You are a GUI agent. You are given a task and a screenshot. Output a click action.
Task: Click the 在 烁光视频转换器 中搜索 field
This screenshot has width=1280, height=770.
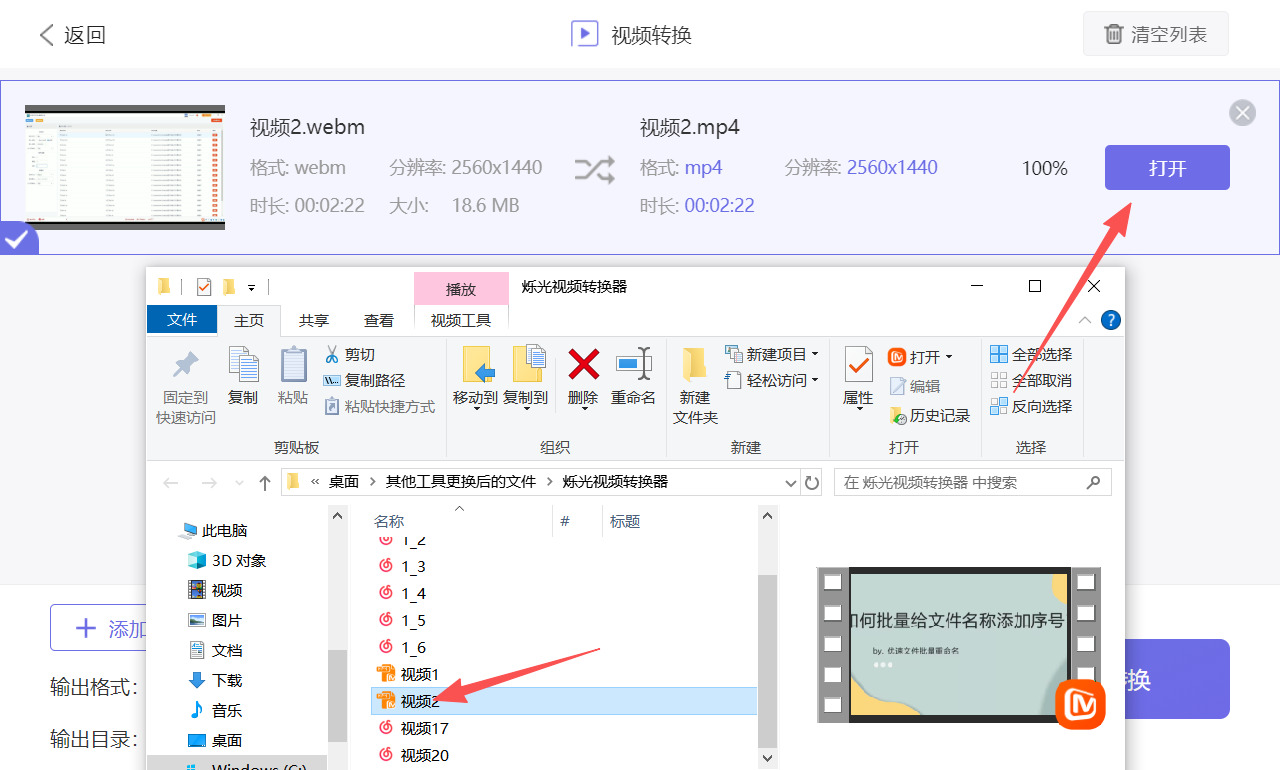coord(972,482)
